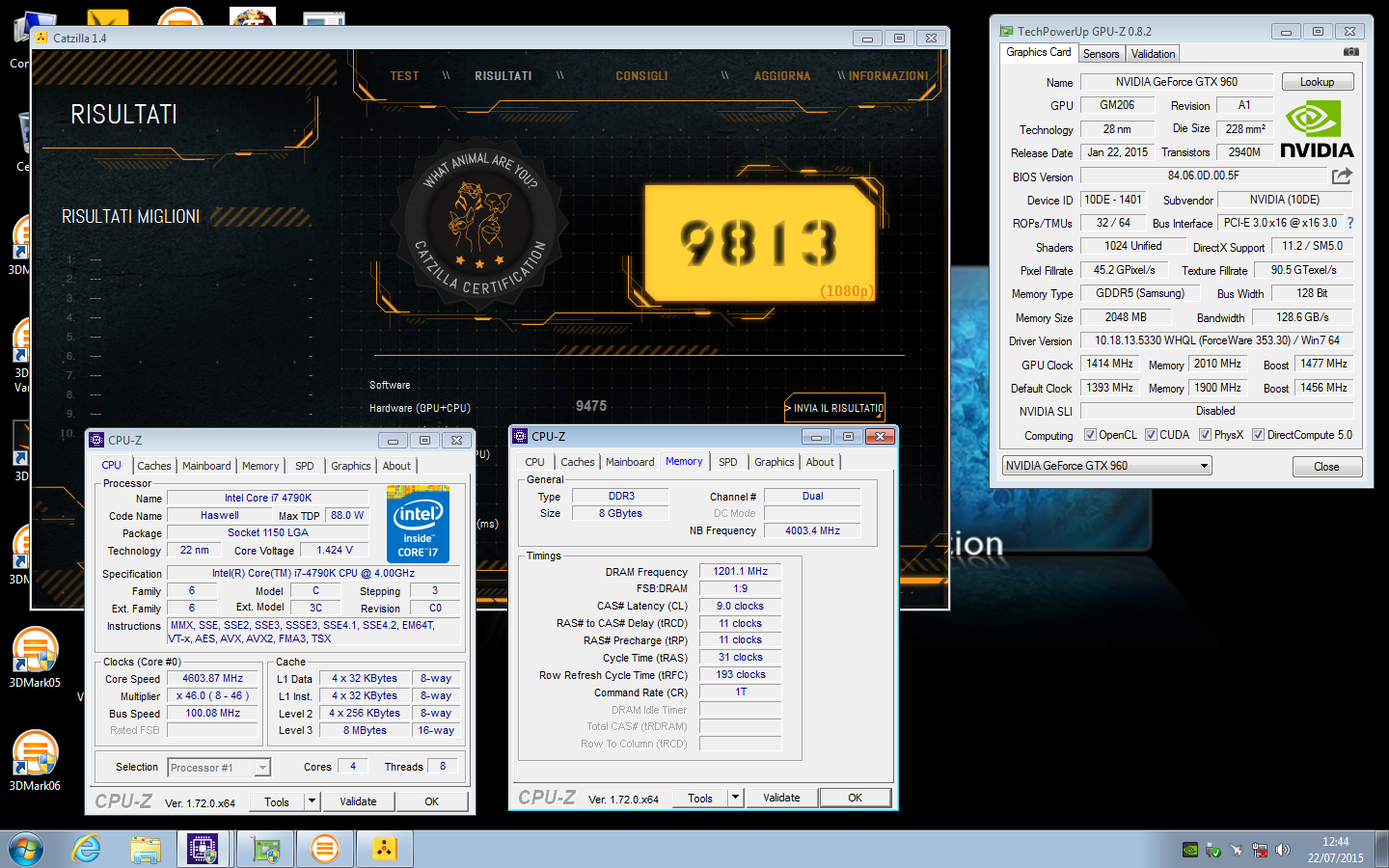Select the CONSIGLI tab in Catzilla
The height and width of the screenshot is (868, 1389).
[x=641, y=76]
